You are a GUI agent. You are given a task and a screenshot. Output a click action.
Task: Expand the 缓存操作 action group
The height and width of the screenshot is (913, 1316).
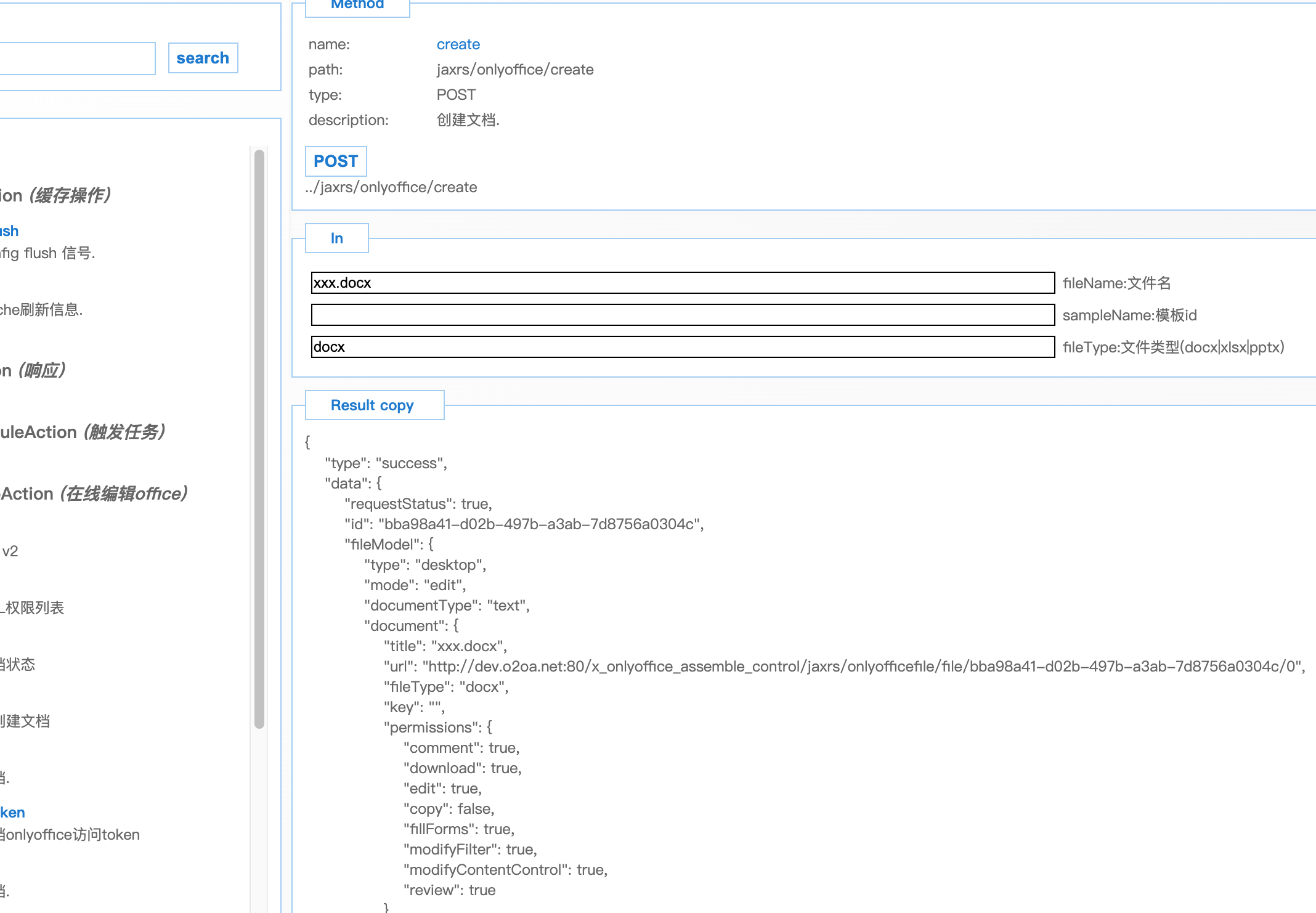point(55,195)
